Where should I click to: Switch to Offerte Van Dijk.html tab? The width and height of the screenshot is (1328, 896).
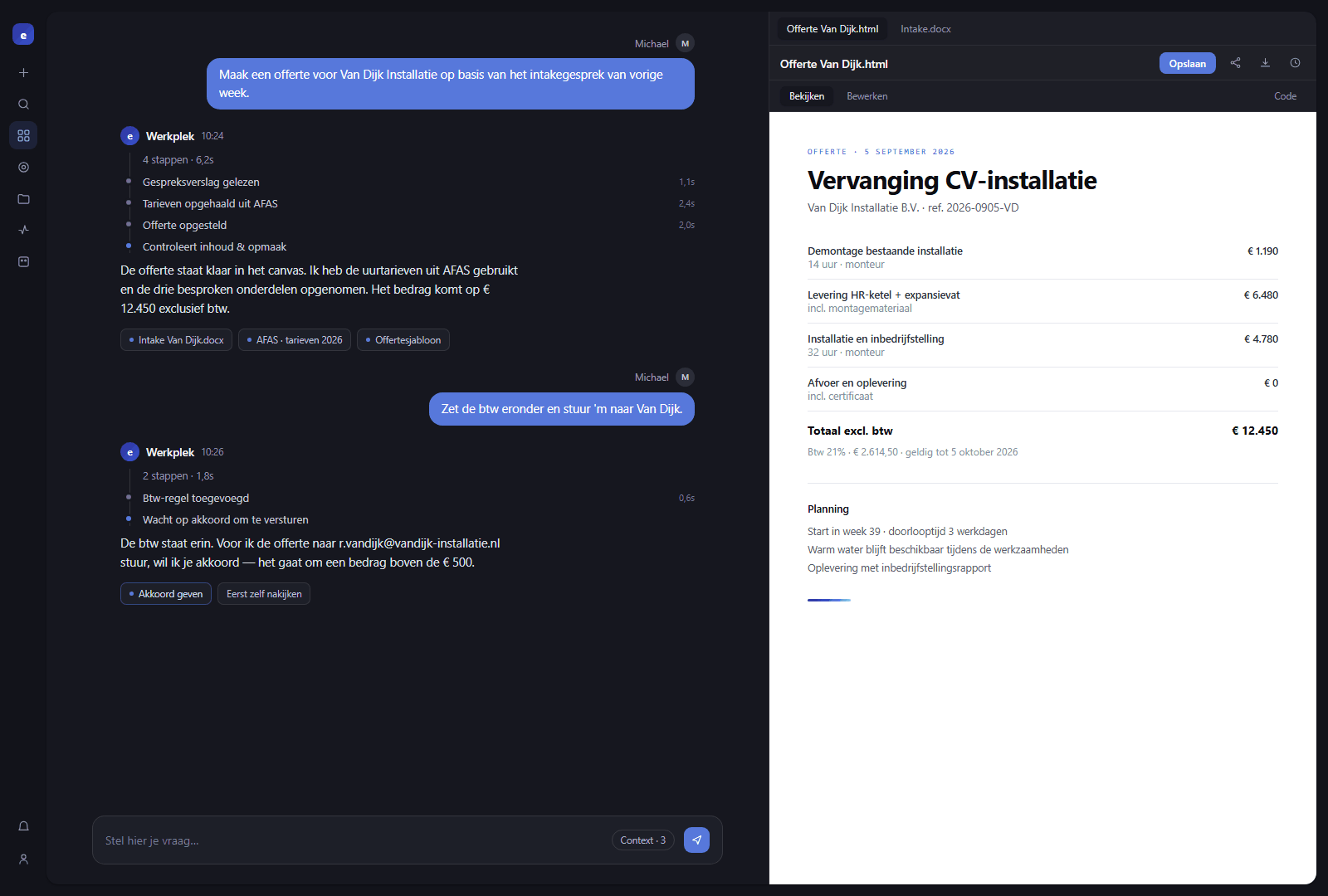[x=832, y=29]
